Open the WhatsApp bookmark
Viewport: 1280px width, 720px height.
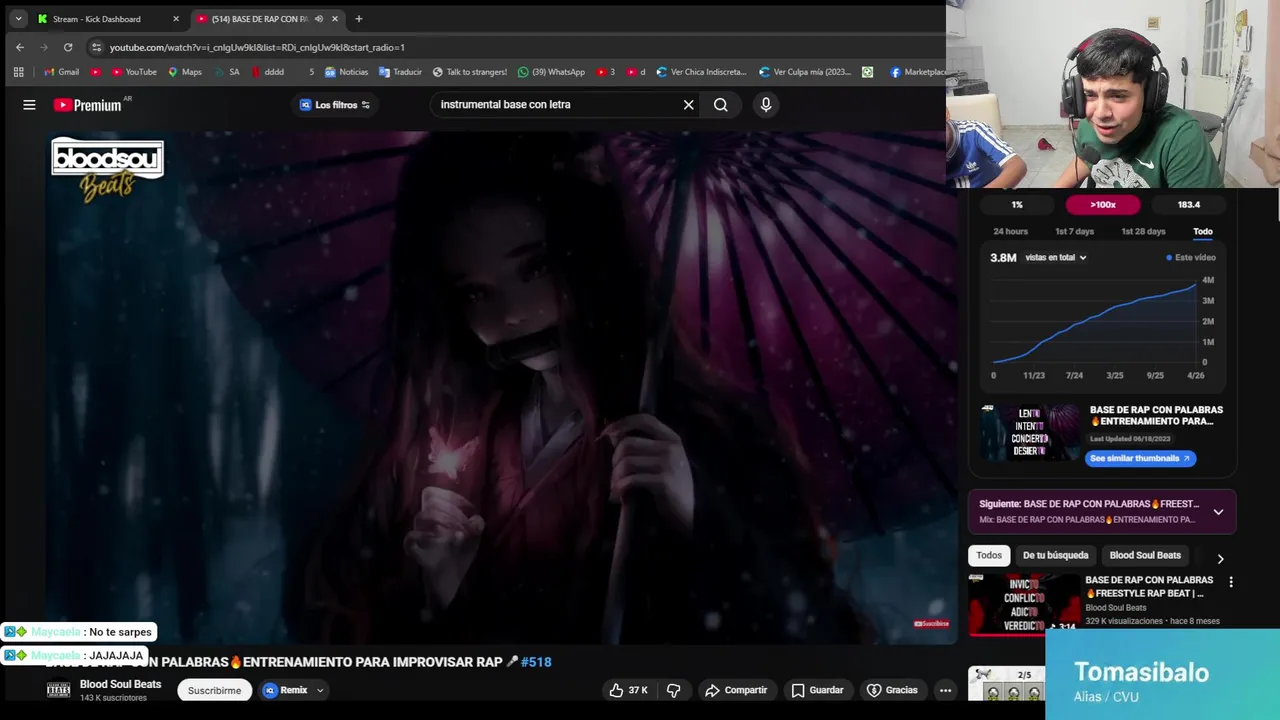click(551, 72)
